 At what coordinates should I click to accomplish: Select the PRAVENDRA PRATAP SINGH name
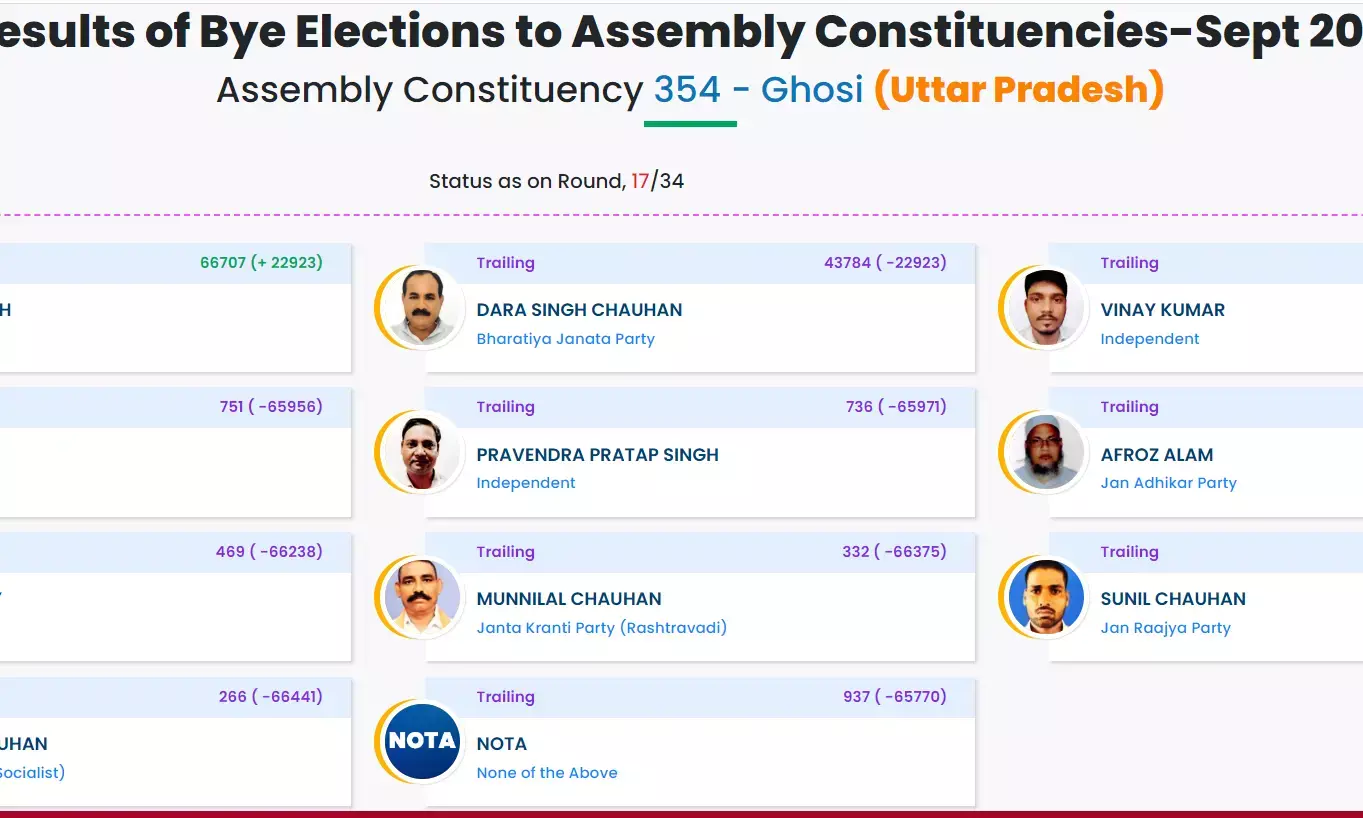[x=598, y=455]
